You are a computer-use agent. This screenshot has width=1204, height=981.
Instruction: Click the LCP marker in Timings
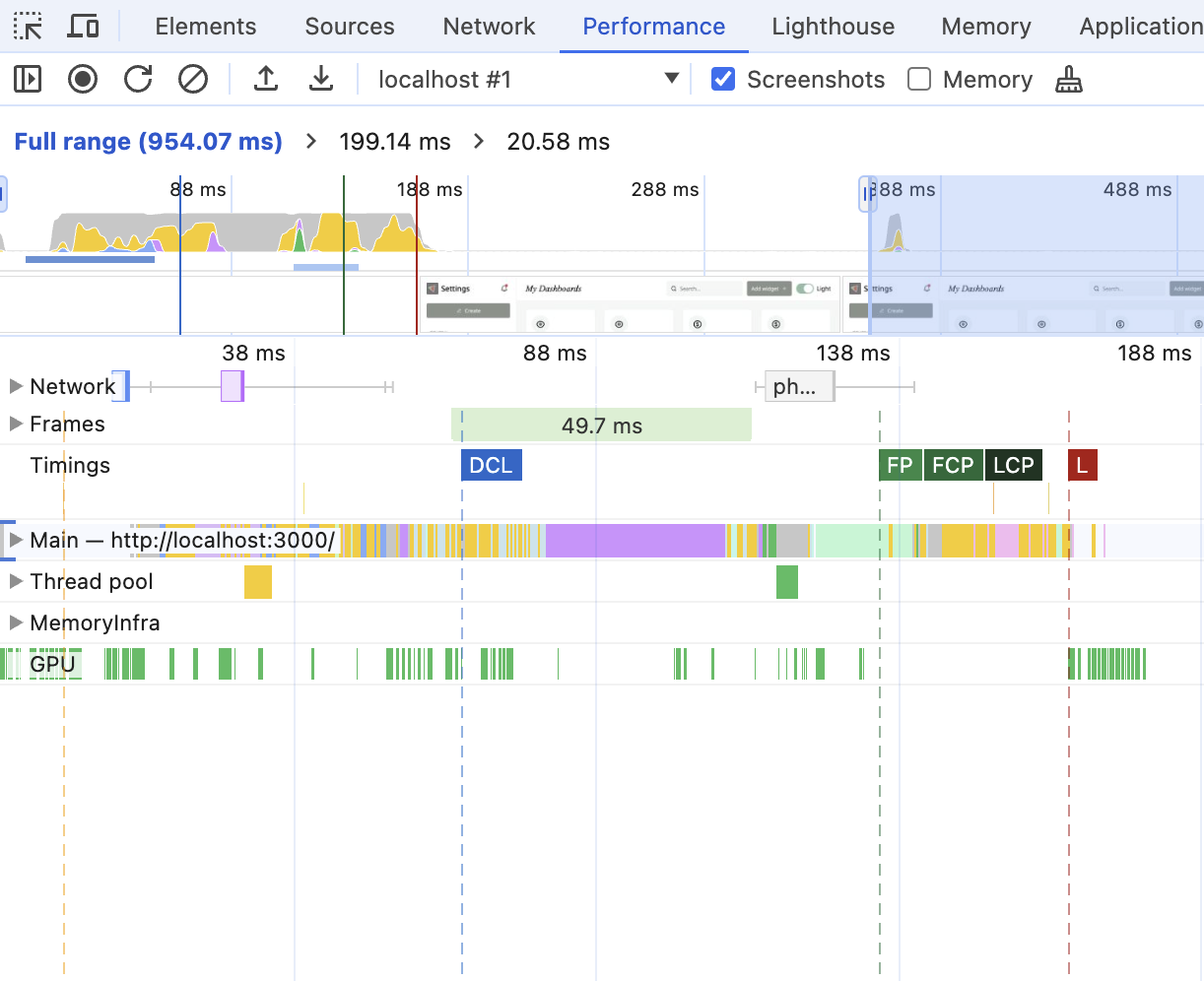click(1013, 464)
